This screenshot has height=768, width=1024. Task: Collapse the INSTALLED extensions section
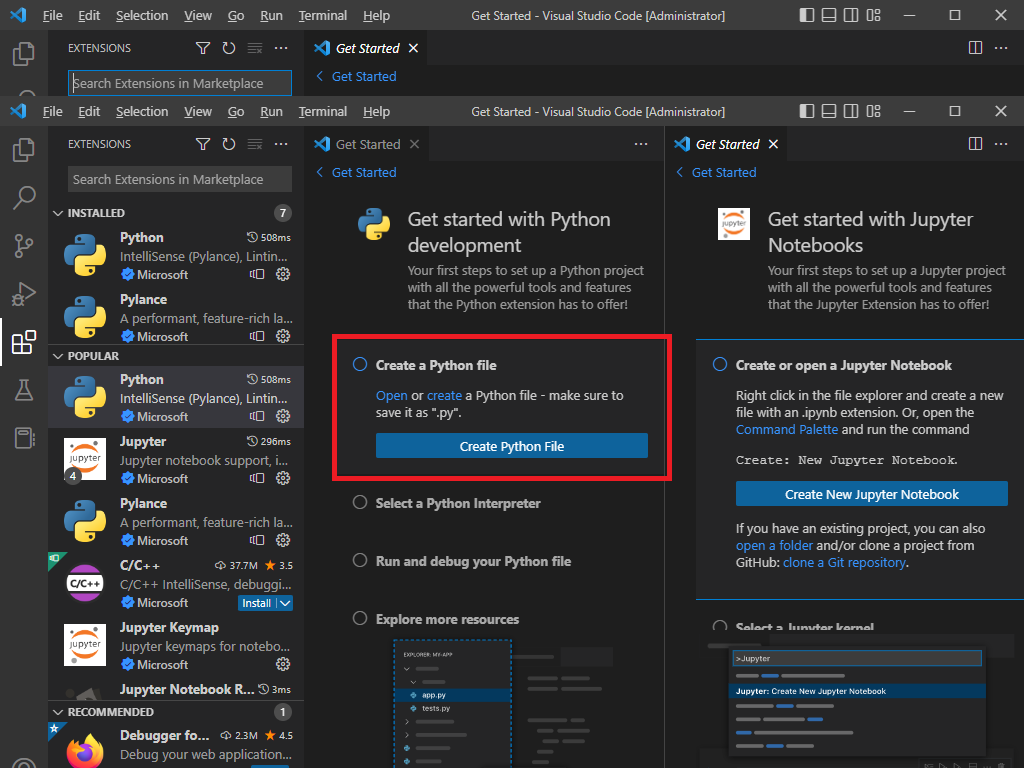(x=58, y=213)
